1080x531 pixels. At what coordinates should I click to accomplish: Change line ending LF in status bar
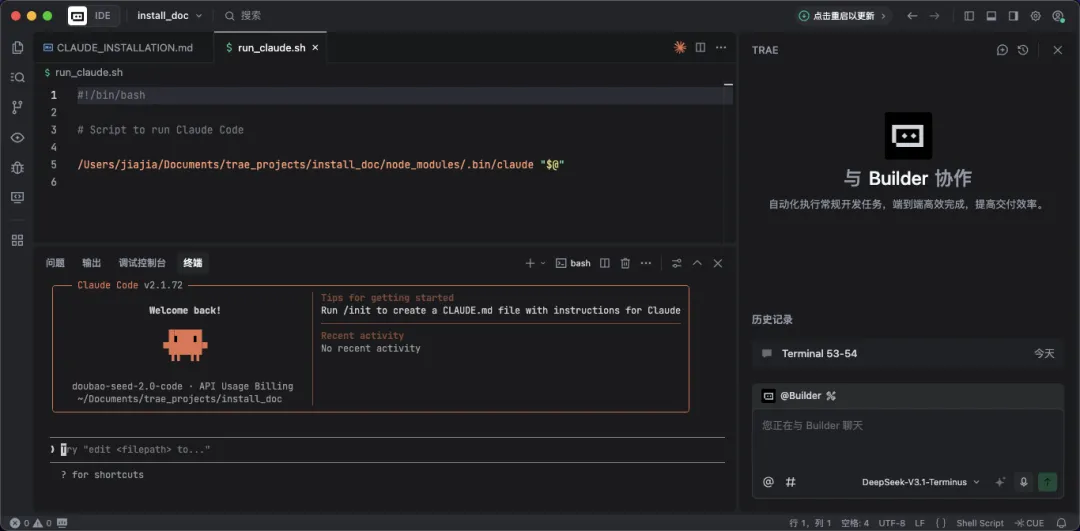pyautogui.click(x=919, y=523)
